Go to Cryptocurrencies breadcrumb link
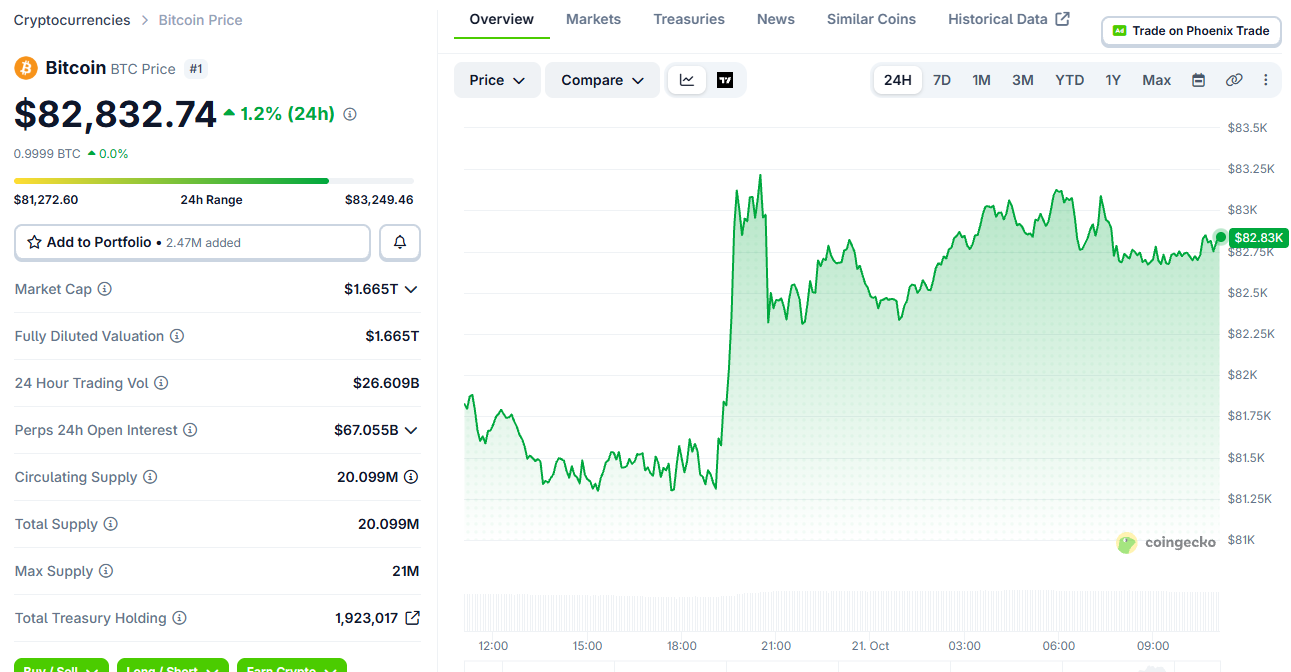 point(72,20)
